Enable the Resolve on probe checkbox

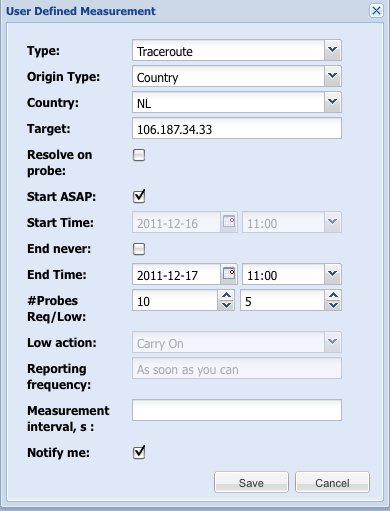[x=139, y=155]
